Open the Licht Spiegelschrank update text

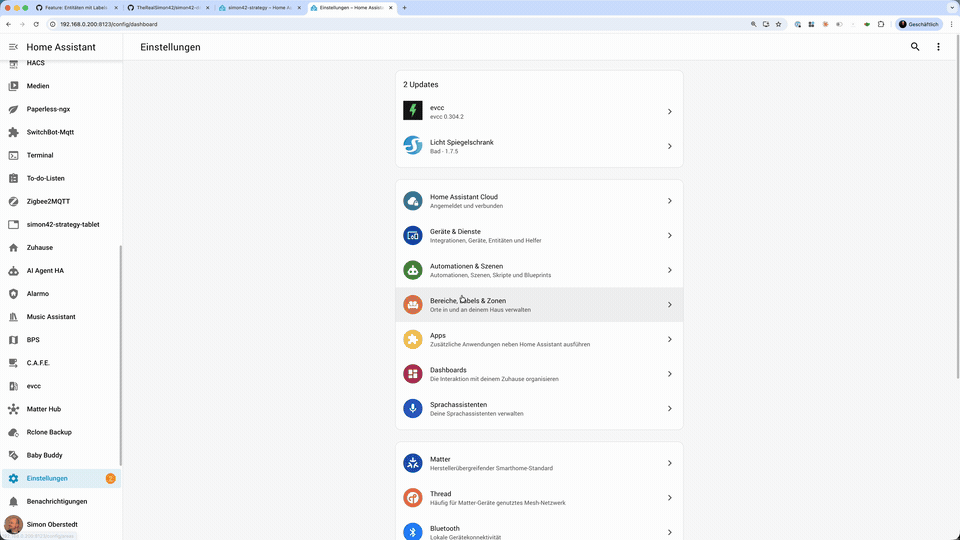click(x=462, y=146)
